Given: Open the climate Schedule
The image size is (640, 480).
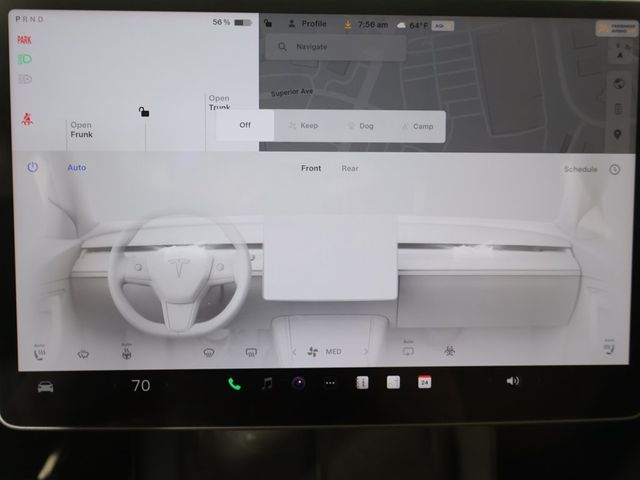Looking at the screenshot, I should [x=580, y=169].
